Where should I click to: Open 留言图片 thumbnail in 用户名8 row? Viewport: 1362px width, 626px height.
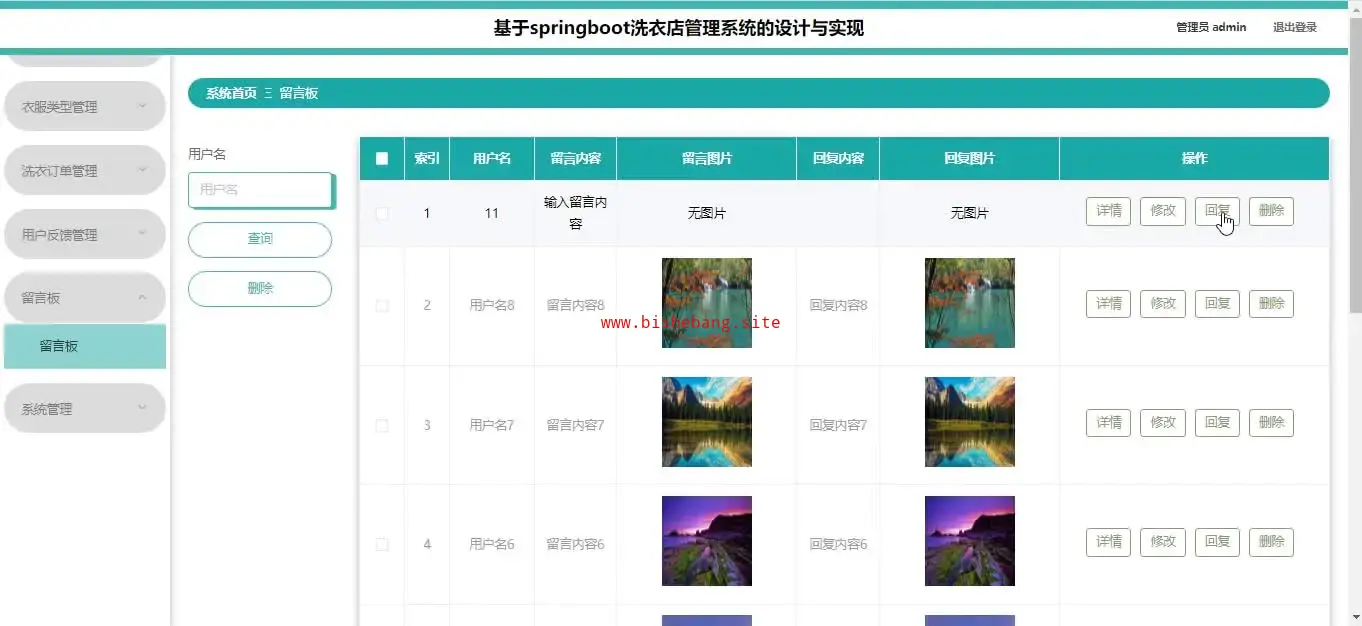(707, 303)
